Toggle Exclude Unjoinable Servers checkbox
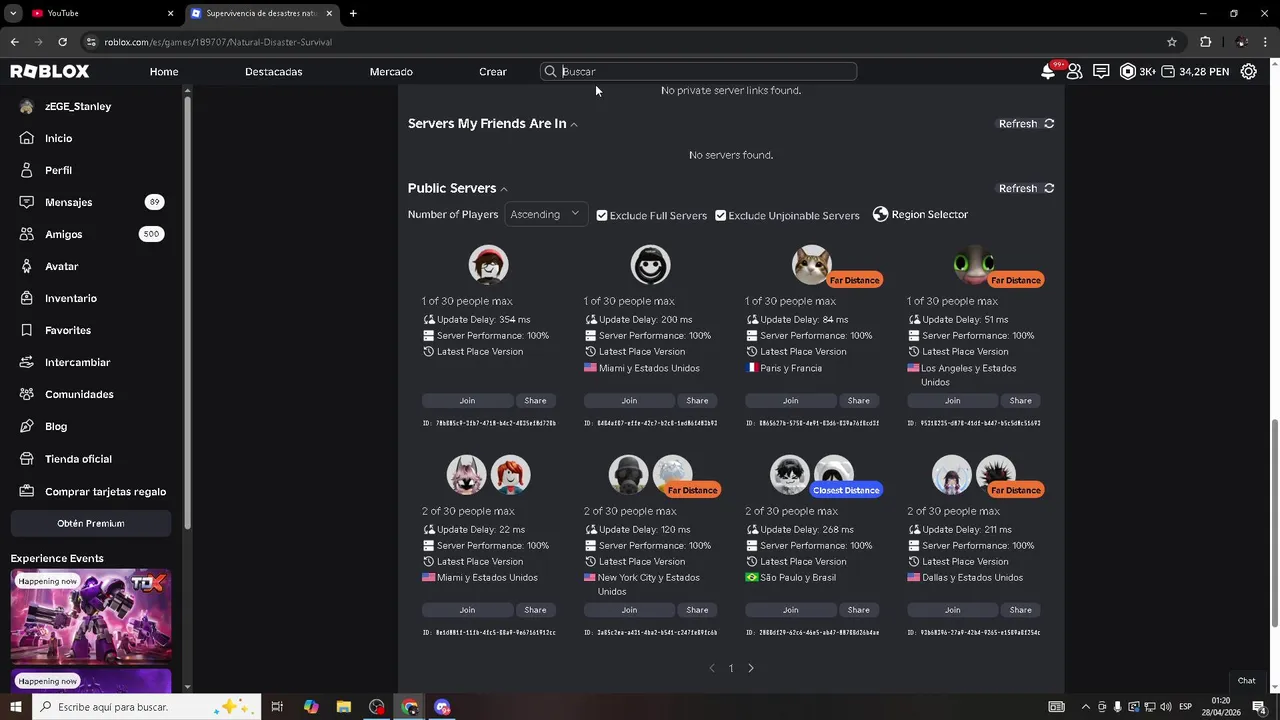The width and height of the screenshot is (1280, 720). (x=720, y=215)
